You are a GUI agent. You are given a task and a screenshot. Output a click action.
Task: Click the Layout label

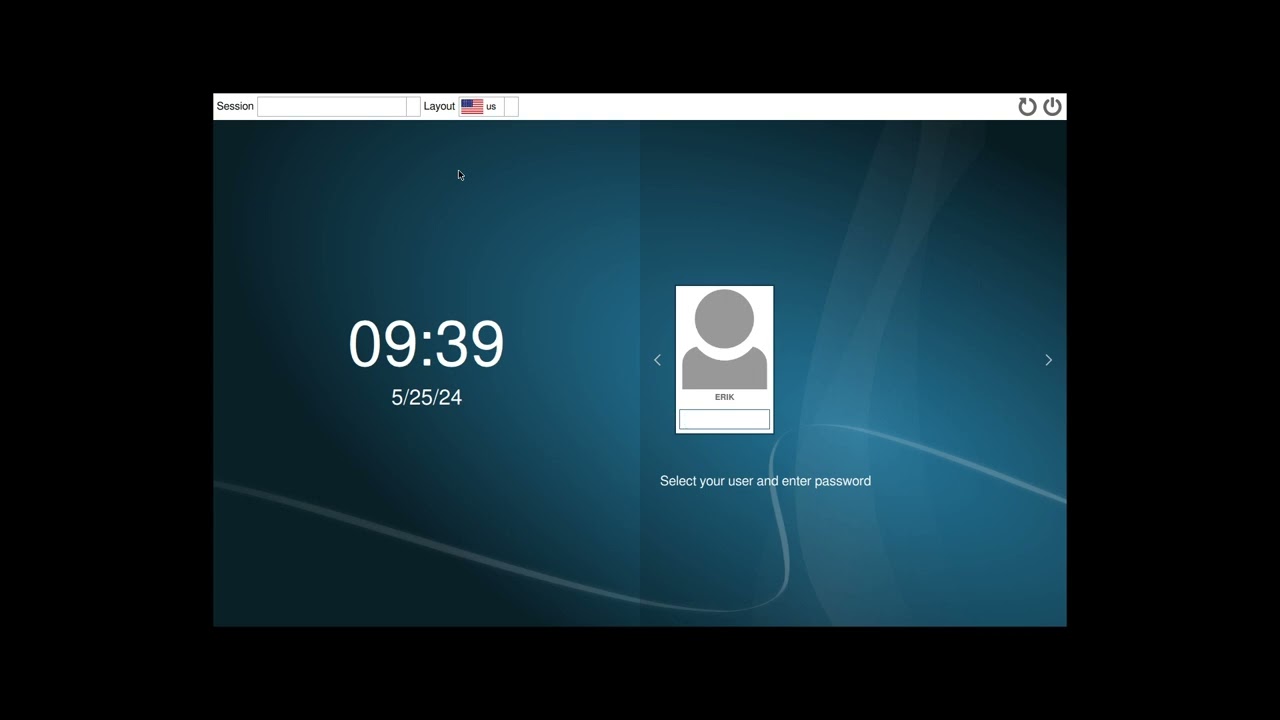point(439,106)
